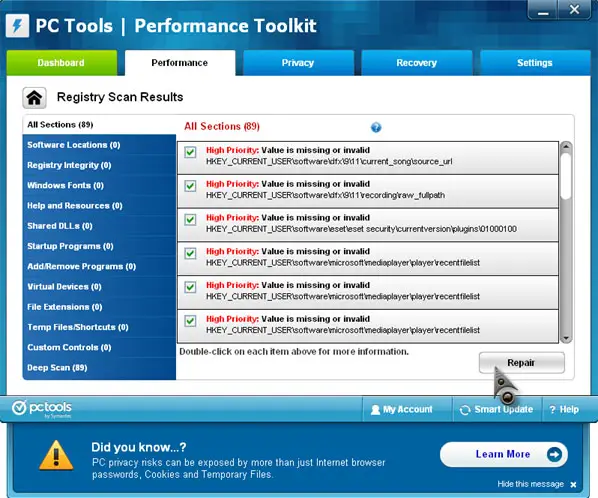Open Help in the bottom bar
This screenshot has width=598, height=498.
click(564, 410)
